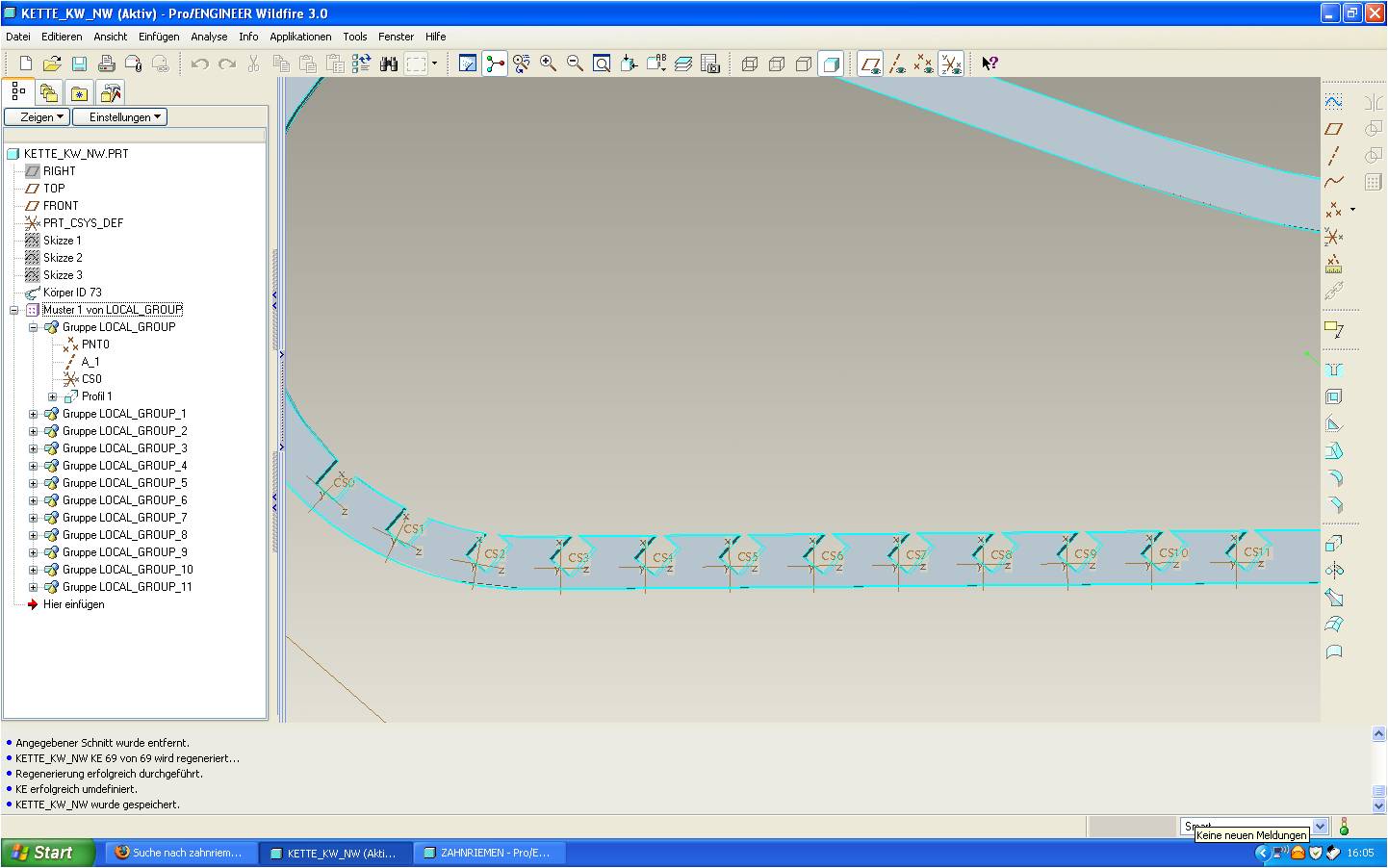1388x868 pixels.
Task: Print the active object
Action: click(106, 64)
